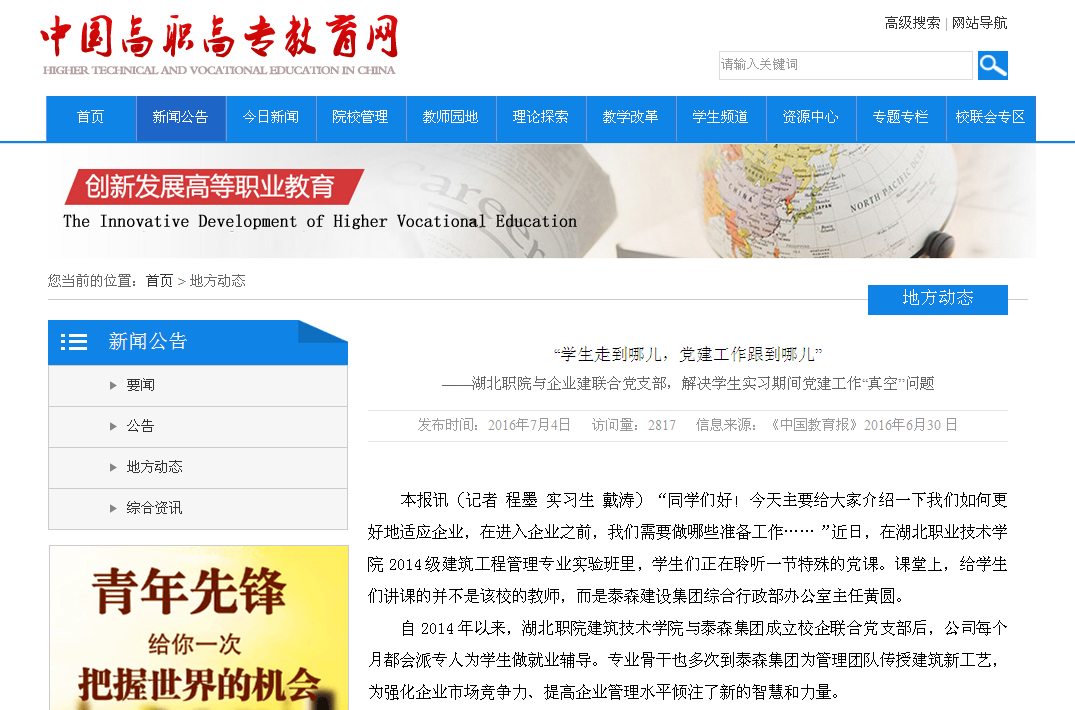The height and width of the screenshot is (710, 1075).
Task: Open the 高级搜索 advanced search link
Action: point(912,23)
